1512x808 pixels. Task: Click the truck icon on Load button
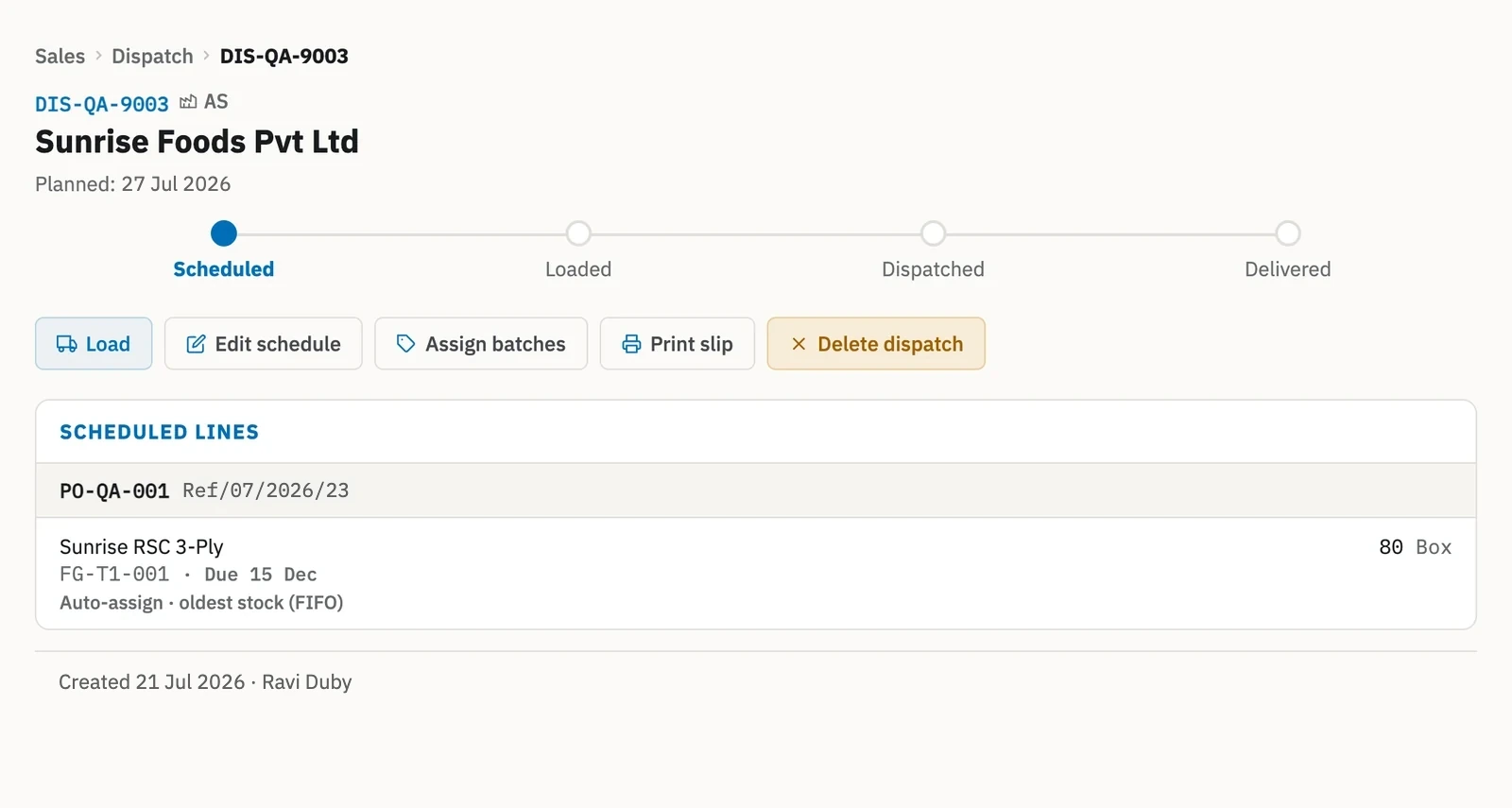tap(66, 344)
